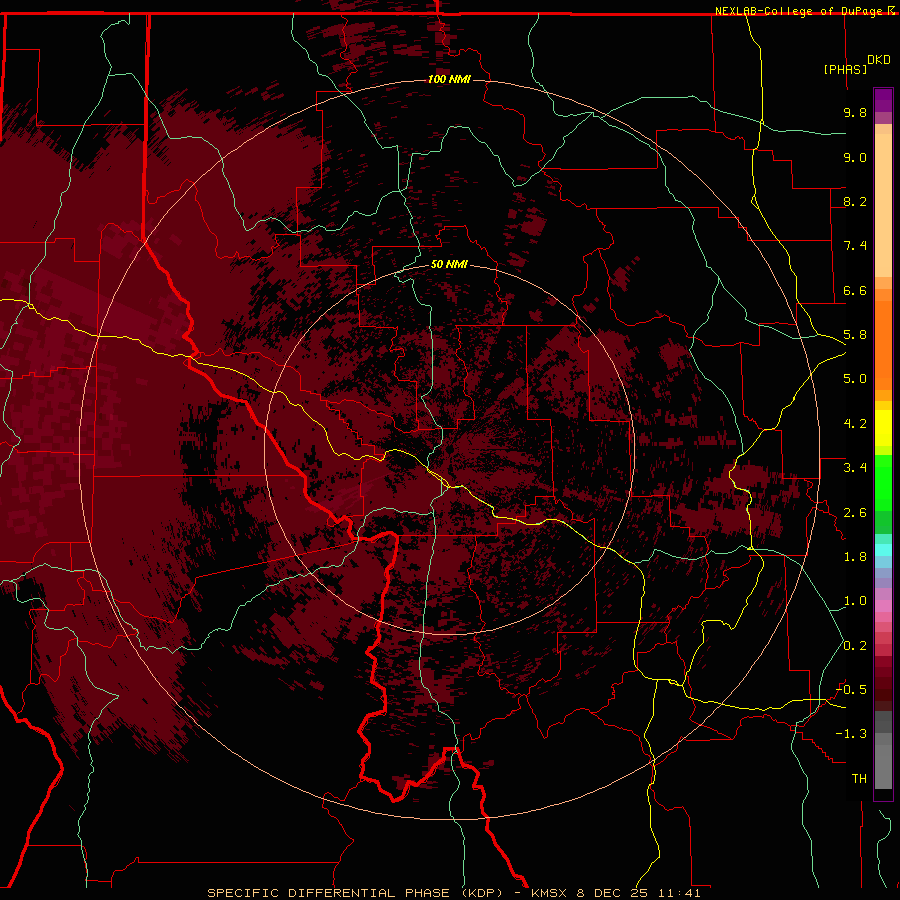Click the 4.2 scale value
The width and height of the screenshot is (900, 900).
pos(855,424)
